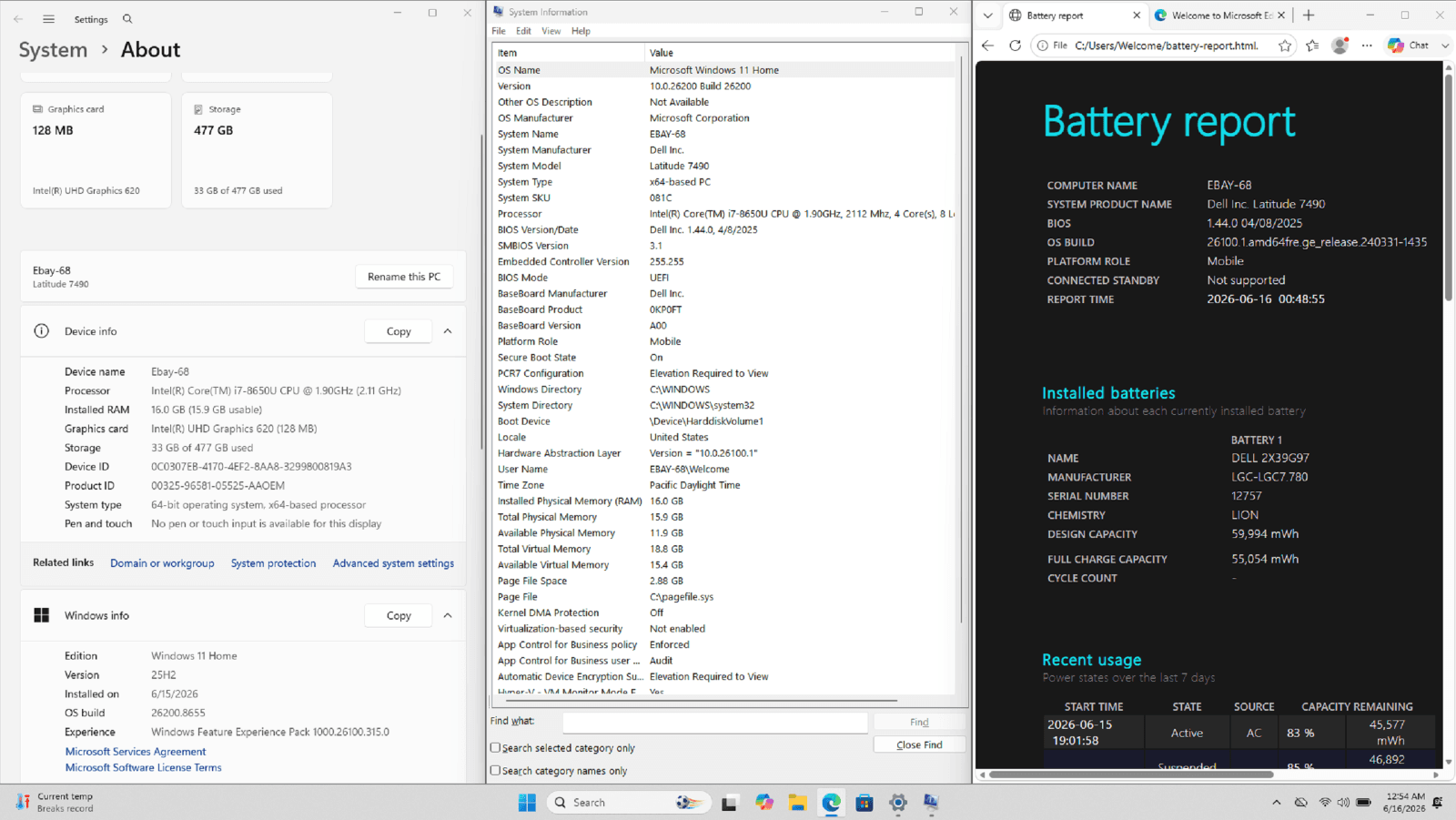Refresh the Battery report page in Edge
Viewport: 1456px width, 820px height.
(x=1016, y=46)
